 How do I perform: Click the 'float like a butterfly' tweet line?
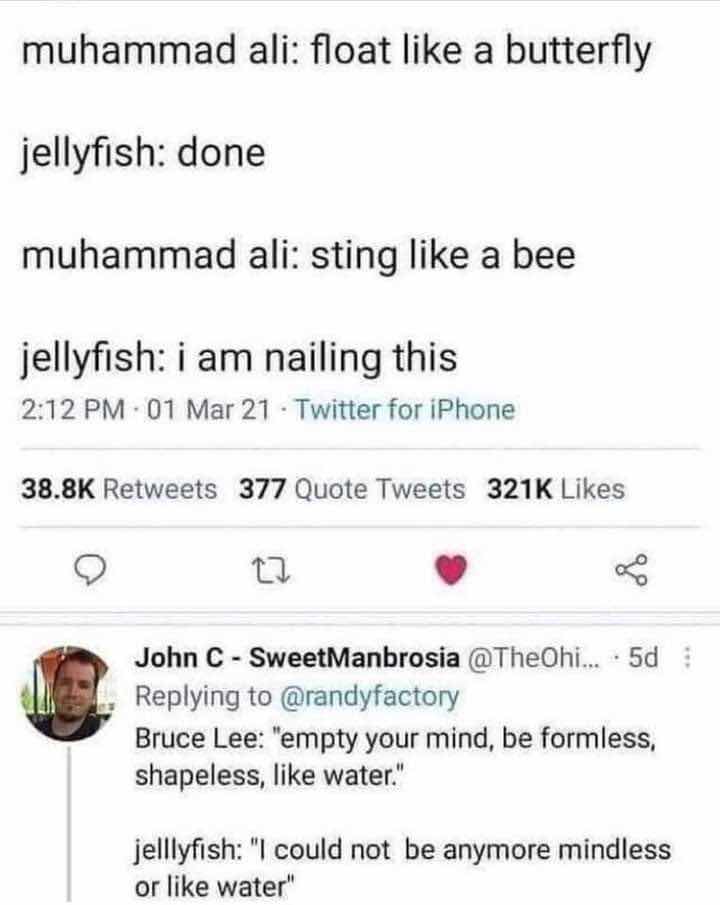pyautogui.click(x=337, y=50)
